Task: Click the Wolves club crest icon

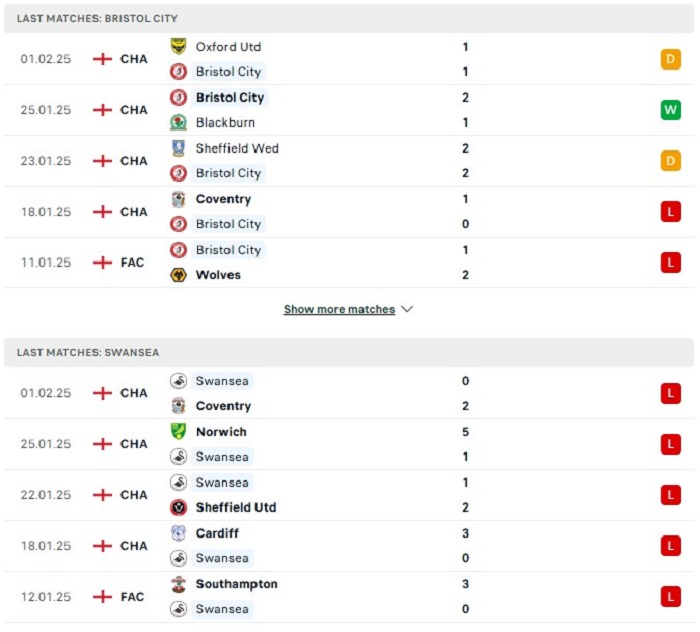Action: (179, 274)
